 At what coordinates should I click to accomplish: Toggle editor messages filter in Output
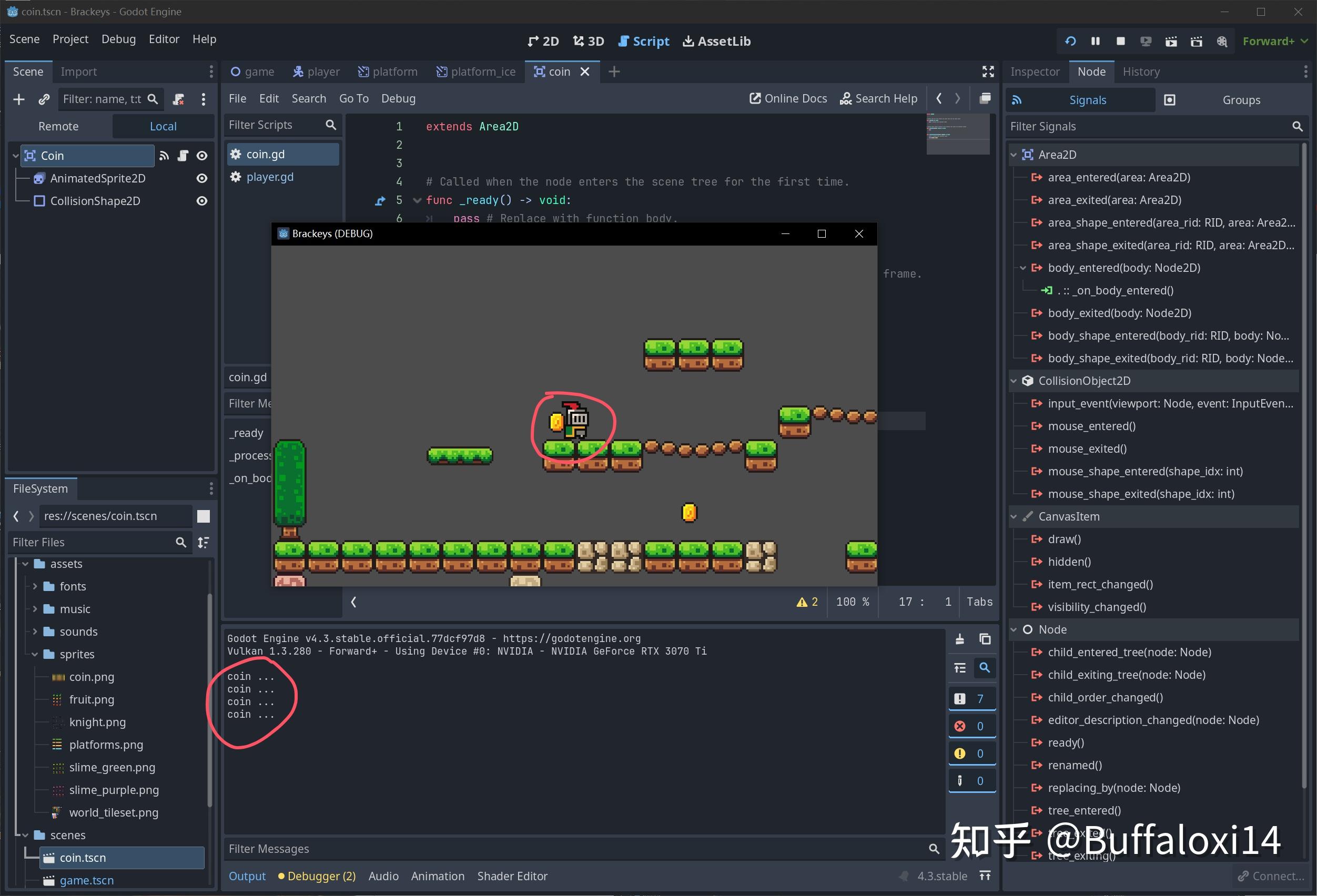pyautogui.click(x=972, y=780)
